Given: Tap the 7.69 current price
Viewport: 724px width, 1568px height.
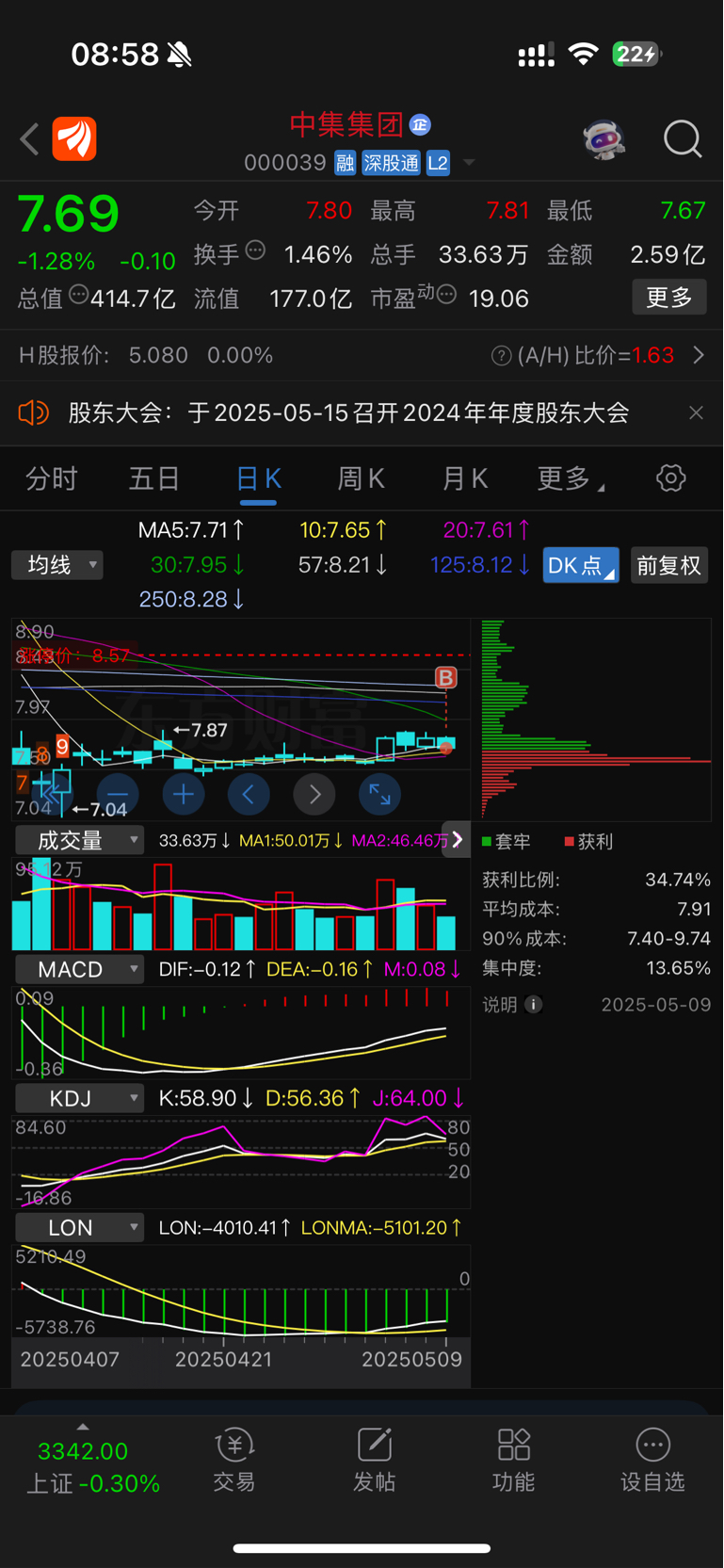Looking at the screenshot, I should click(x=69, y=214).
